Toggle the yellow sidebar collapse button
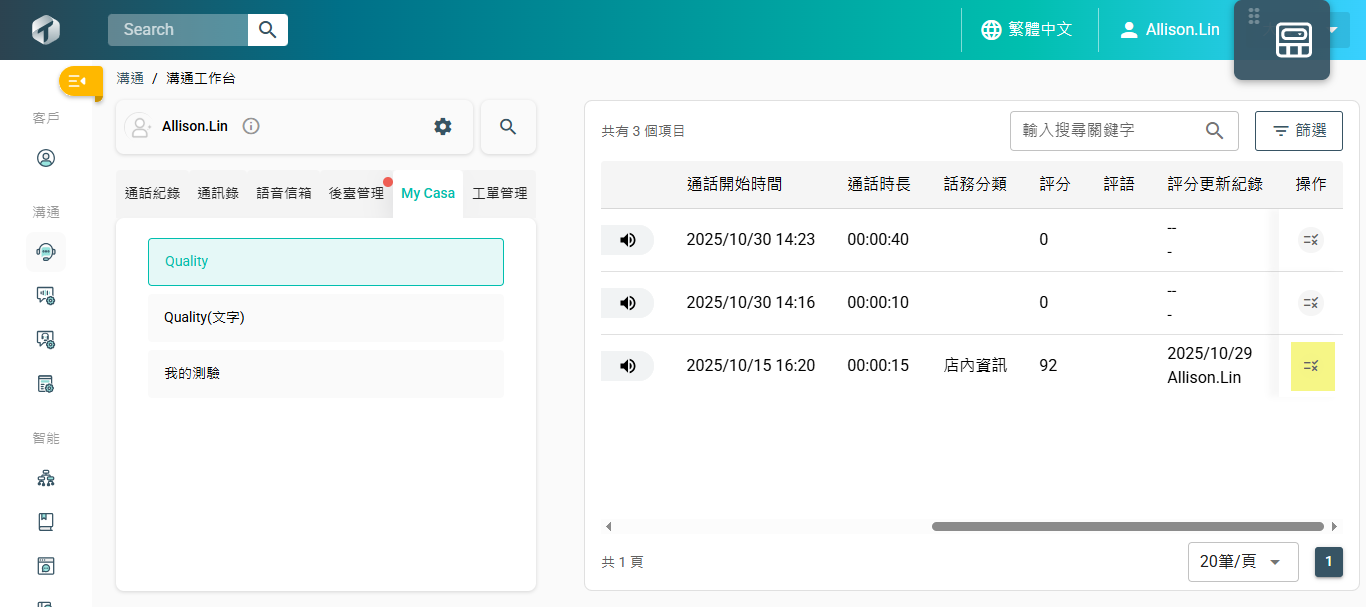 click(79, 81)
